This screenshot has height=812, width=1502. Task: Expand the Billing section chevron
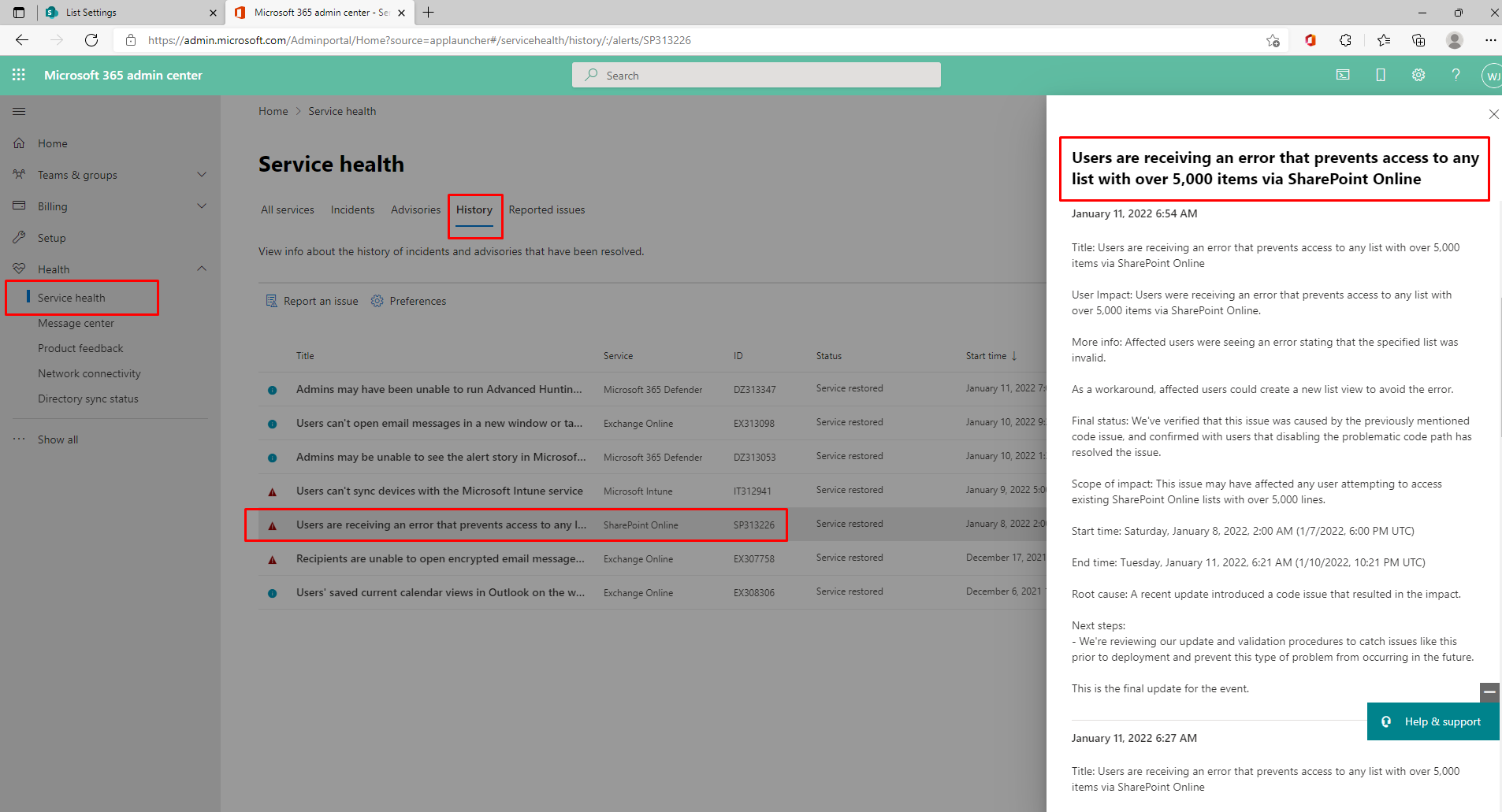coord(202,206)
